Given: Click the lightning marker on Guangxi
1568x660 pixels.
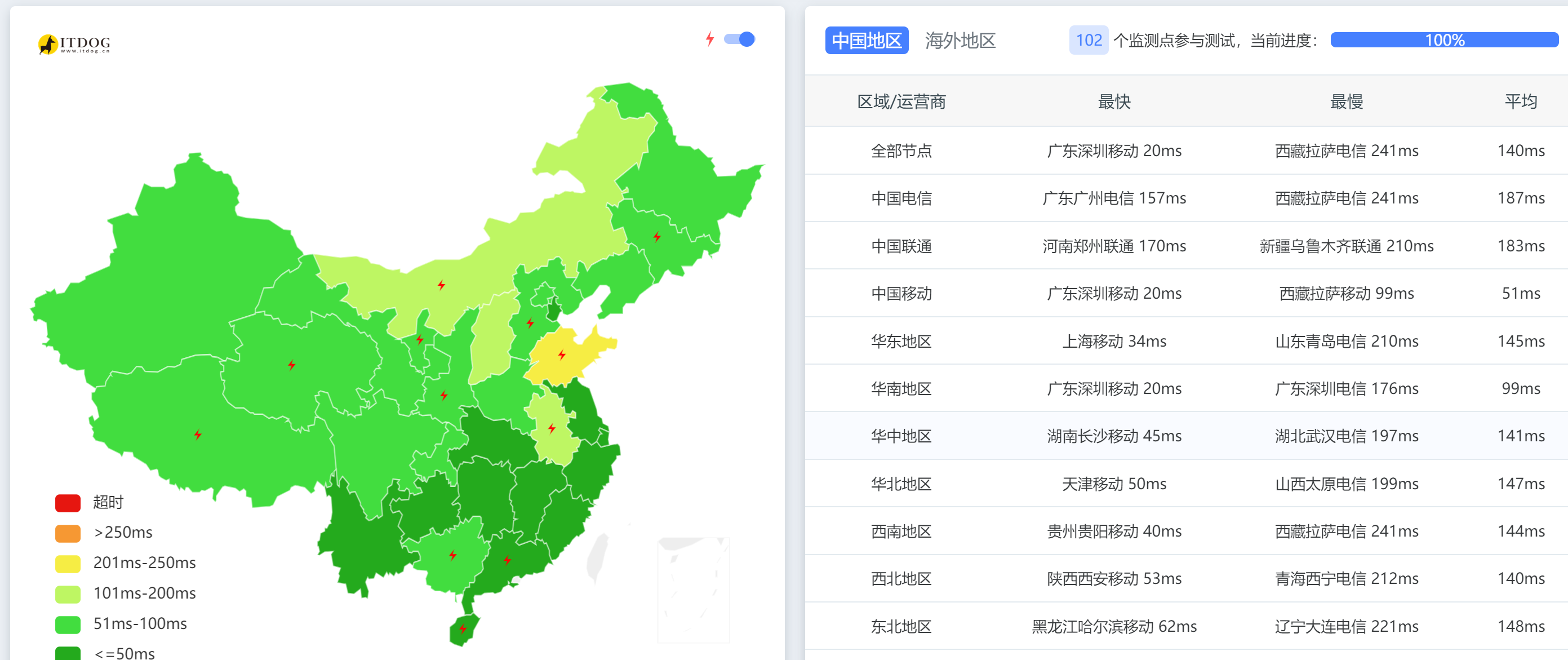Looking at the screenshot, I should click(x=453, y=555).
